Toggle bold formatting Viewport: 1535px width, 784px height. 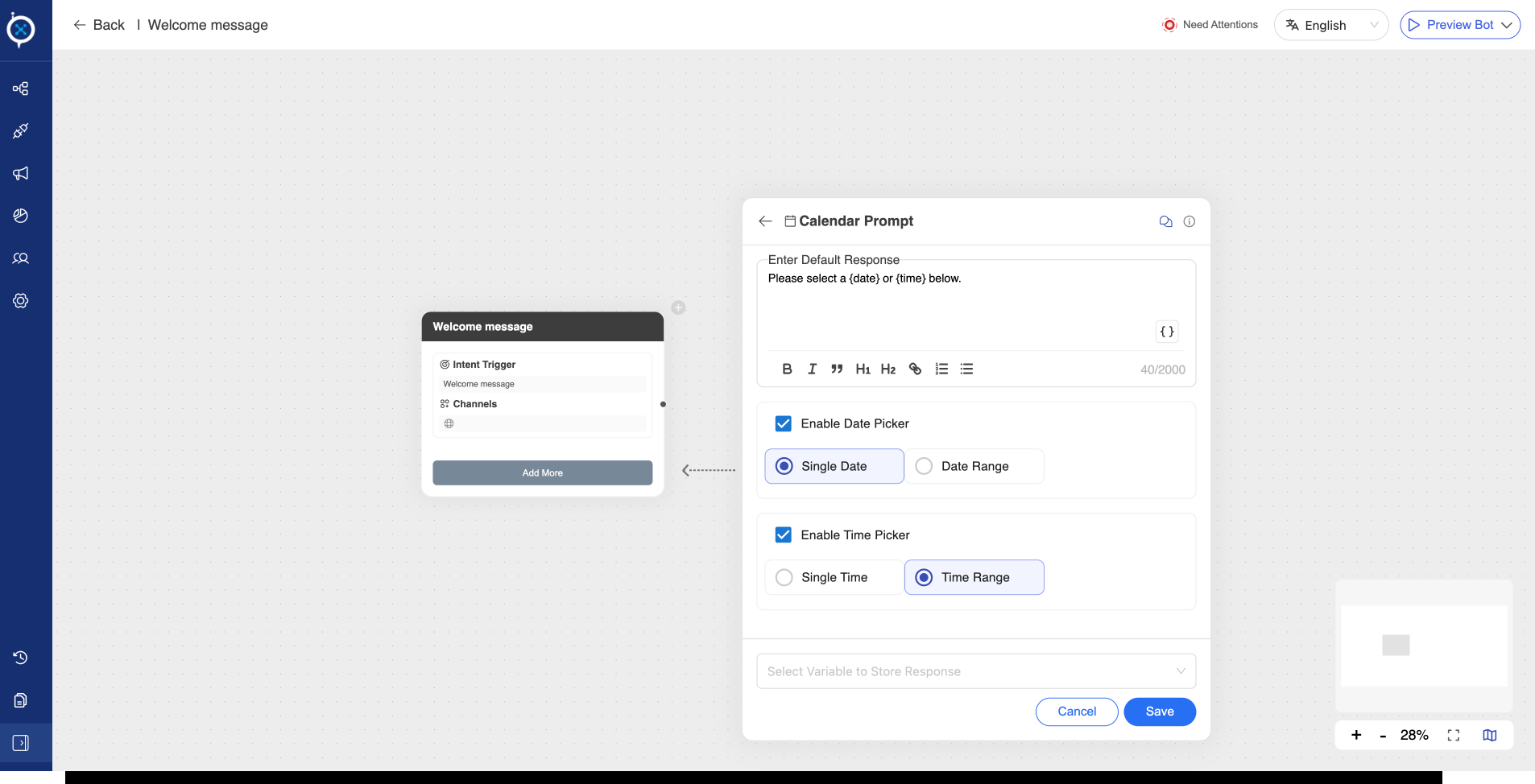click(x=787, y=369)
